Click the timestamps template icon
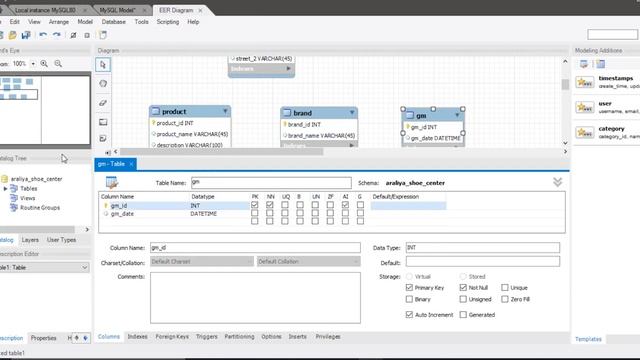 (x=584, y=82)
